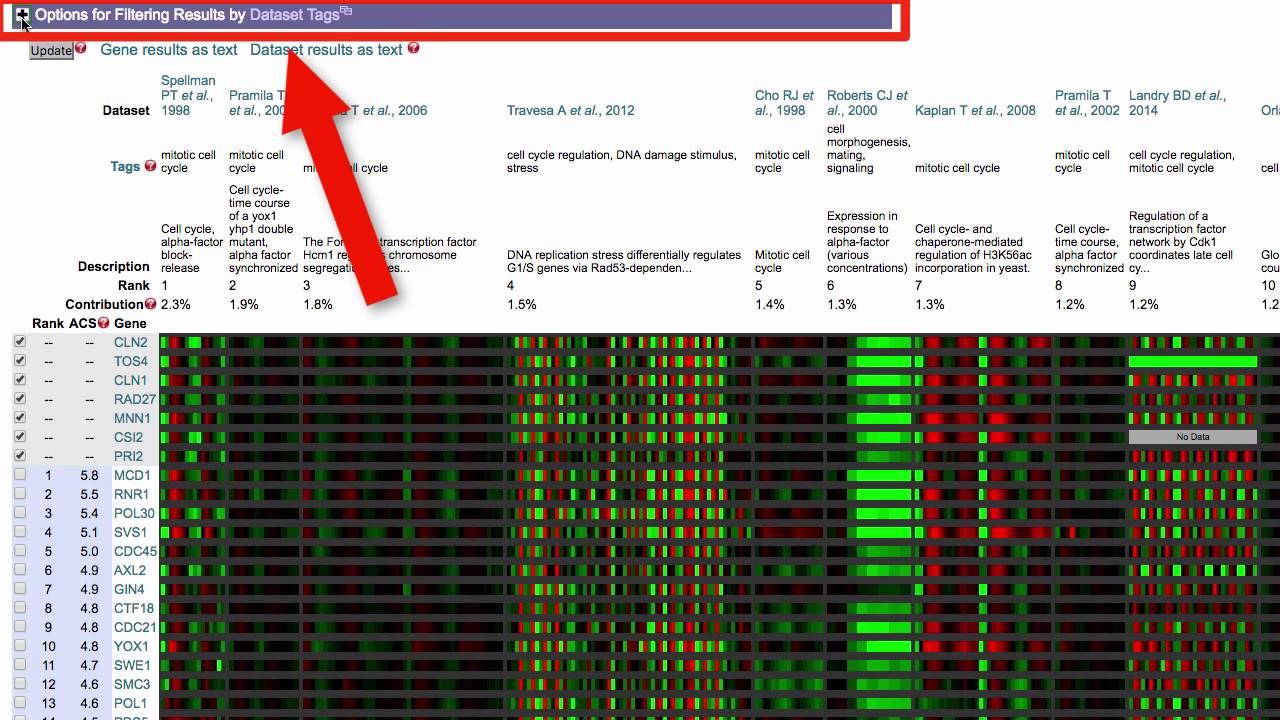Click the Contribution row label
The width and height of the screenshot is (1280, 720).
(104, 304)
